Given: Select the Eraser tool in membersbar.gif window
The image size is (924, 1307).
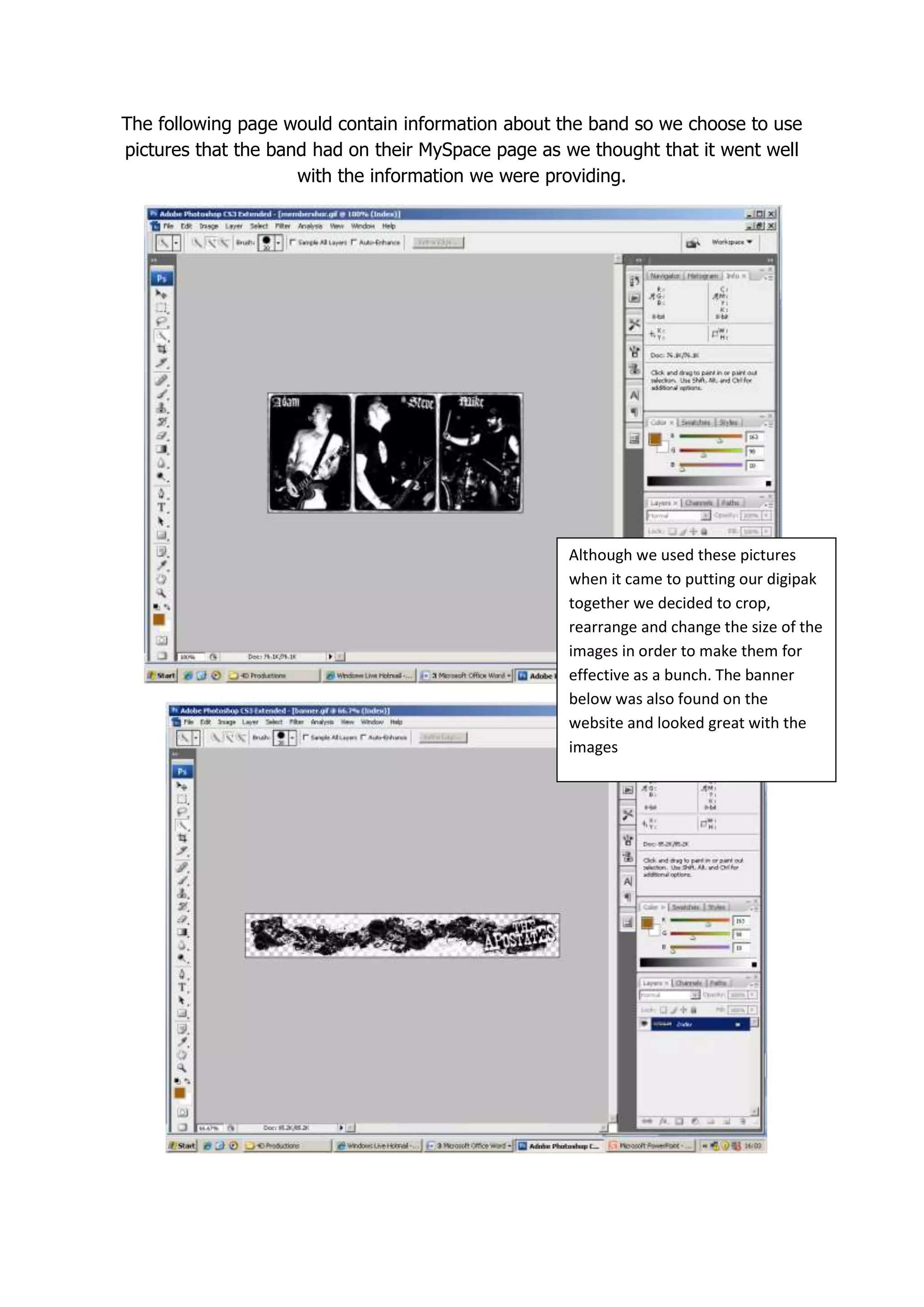Looking at the screenshot, I should [162, 436].
